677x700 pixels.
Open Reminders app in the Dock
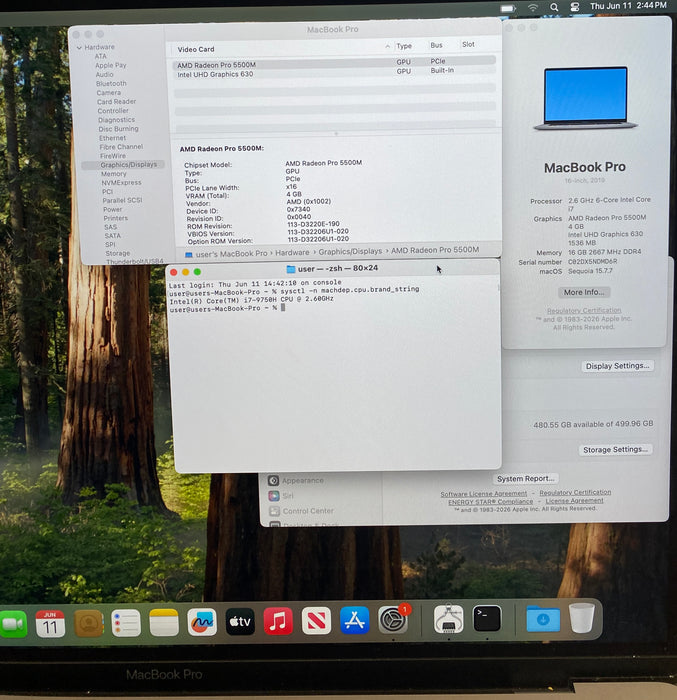point(126,622)
